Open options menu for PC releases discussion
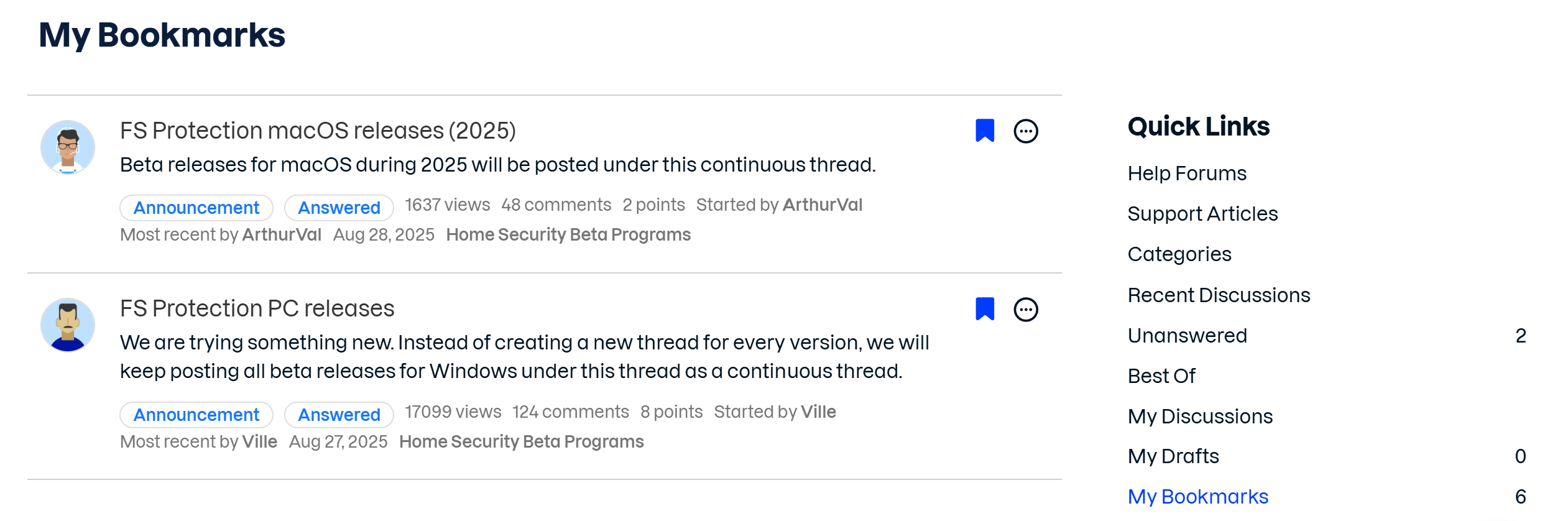The height and width of the screenshot is (521, 1568). [x=1026, y=310]
